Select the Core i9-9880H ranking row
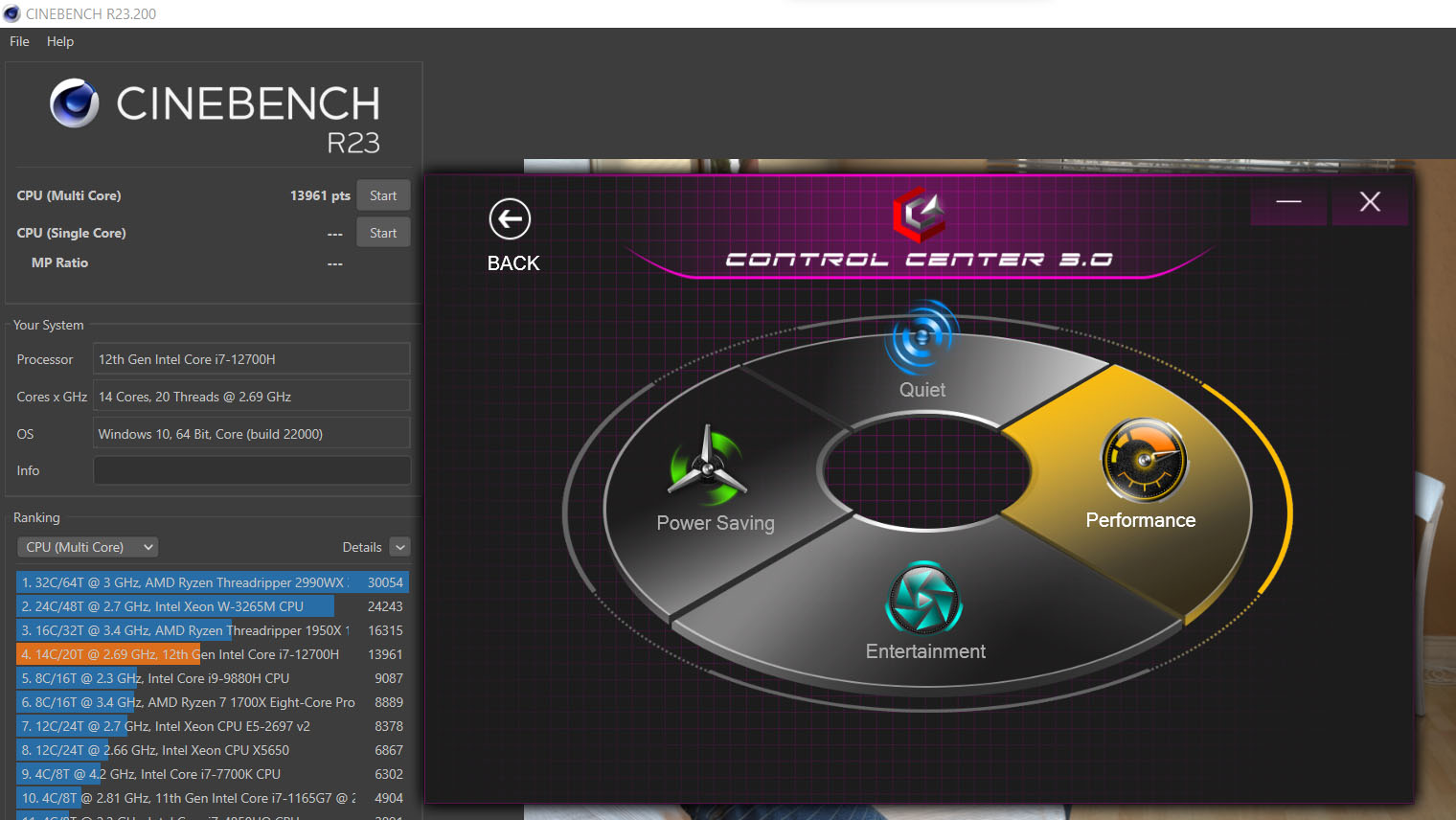Image resolution: width=1456 pixels, height=820 pixels. pyautogui.click(x=213, y=678)
